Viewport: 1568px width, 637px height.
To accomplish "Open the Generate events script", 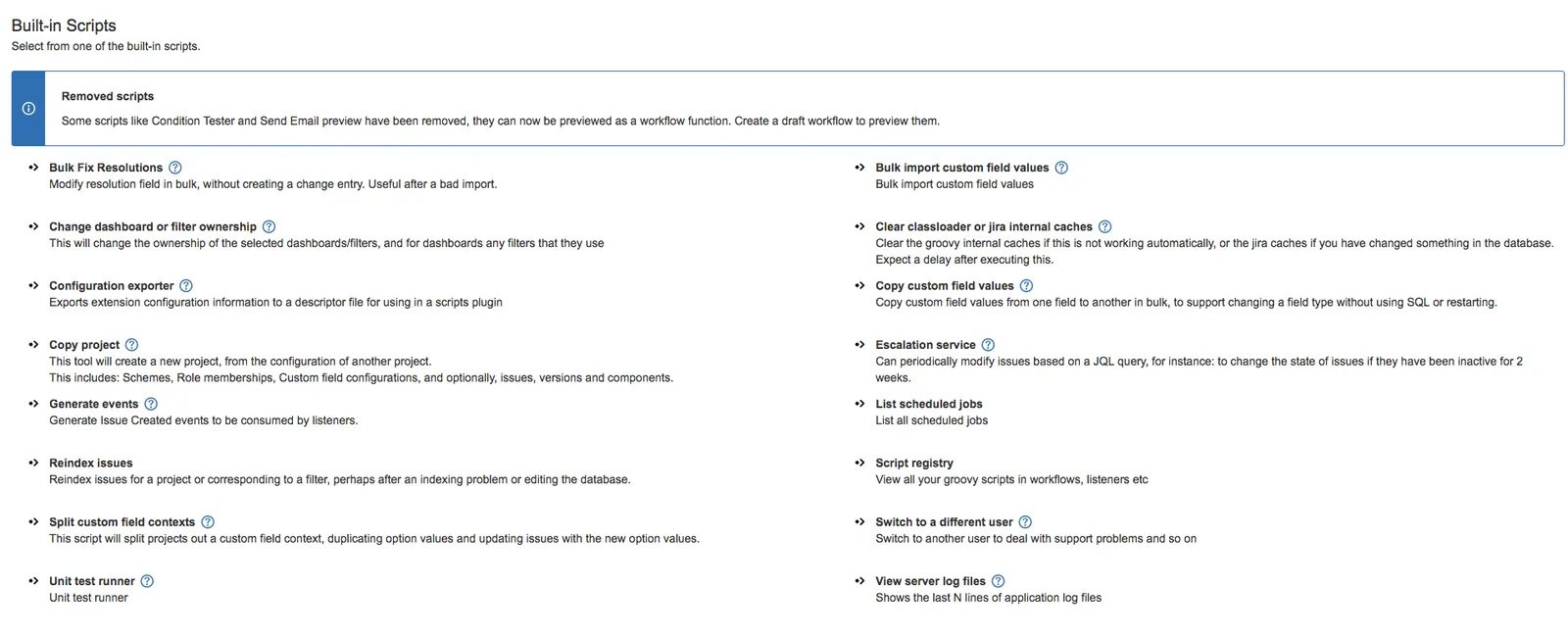I will pyautogui.click(x=94, y=404).
